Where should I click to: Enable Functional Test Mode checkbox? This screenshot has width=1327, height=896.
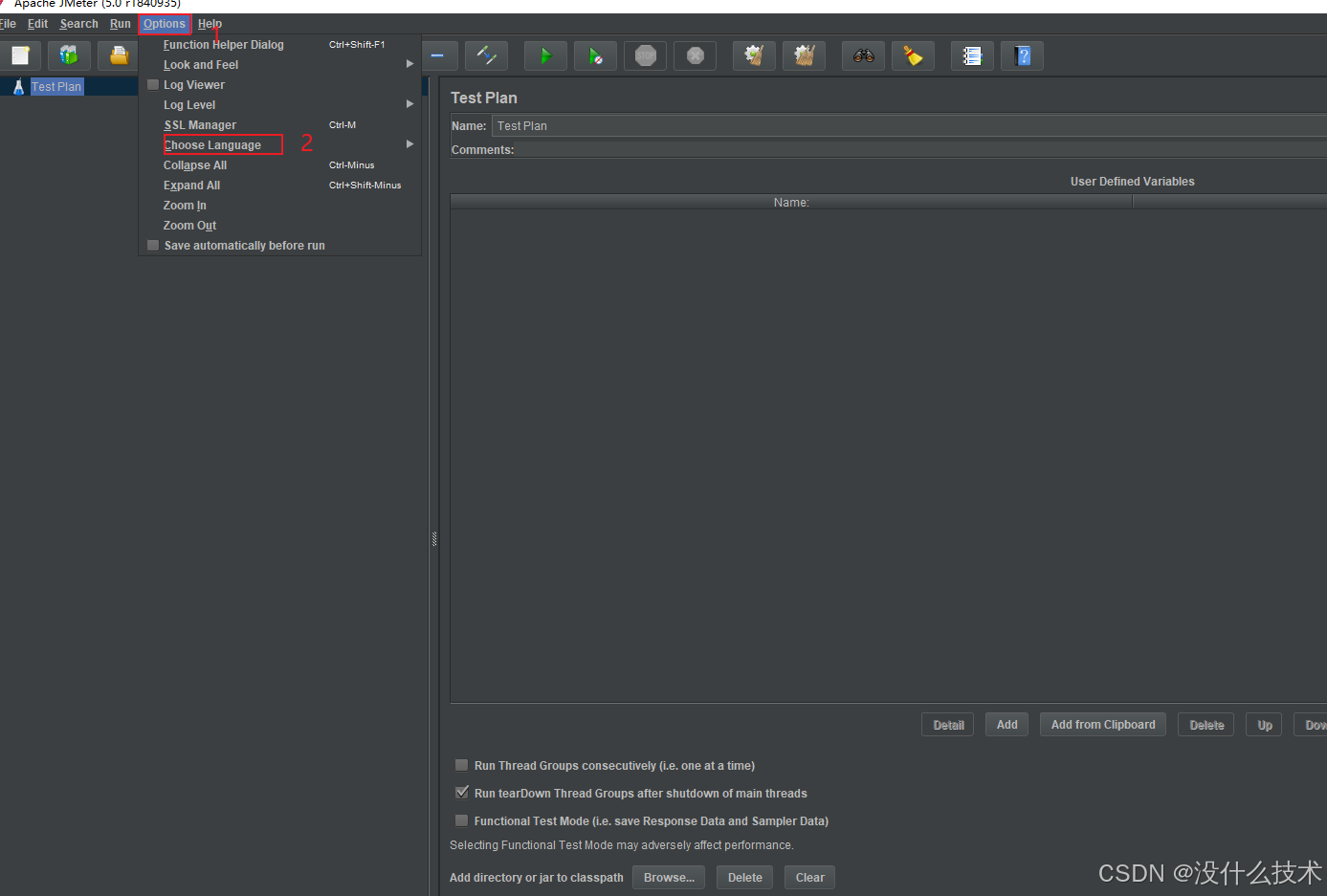pyautogui.click(x=462, y=820)
